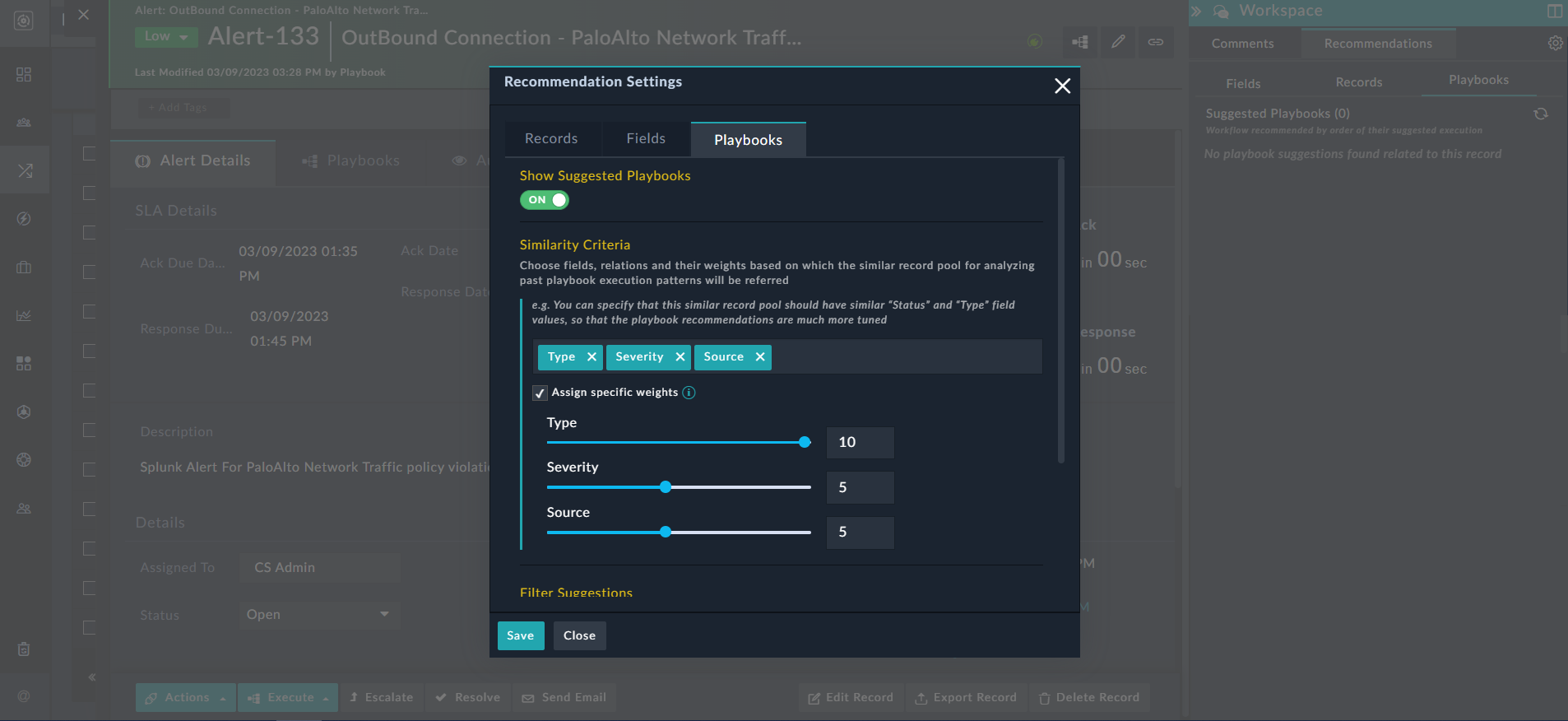Click the playbook tree icon in alert header
Screen dimensions: 1568x721
tap(1080, 42)
